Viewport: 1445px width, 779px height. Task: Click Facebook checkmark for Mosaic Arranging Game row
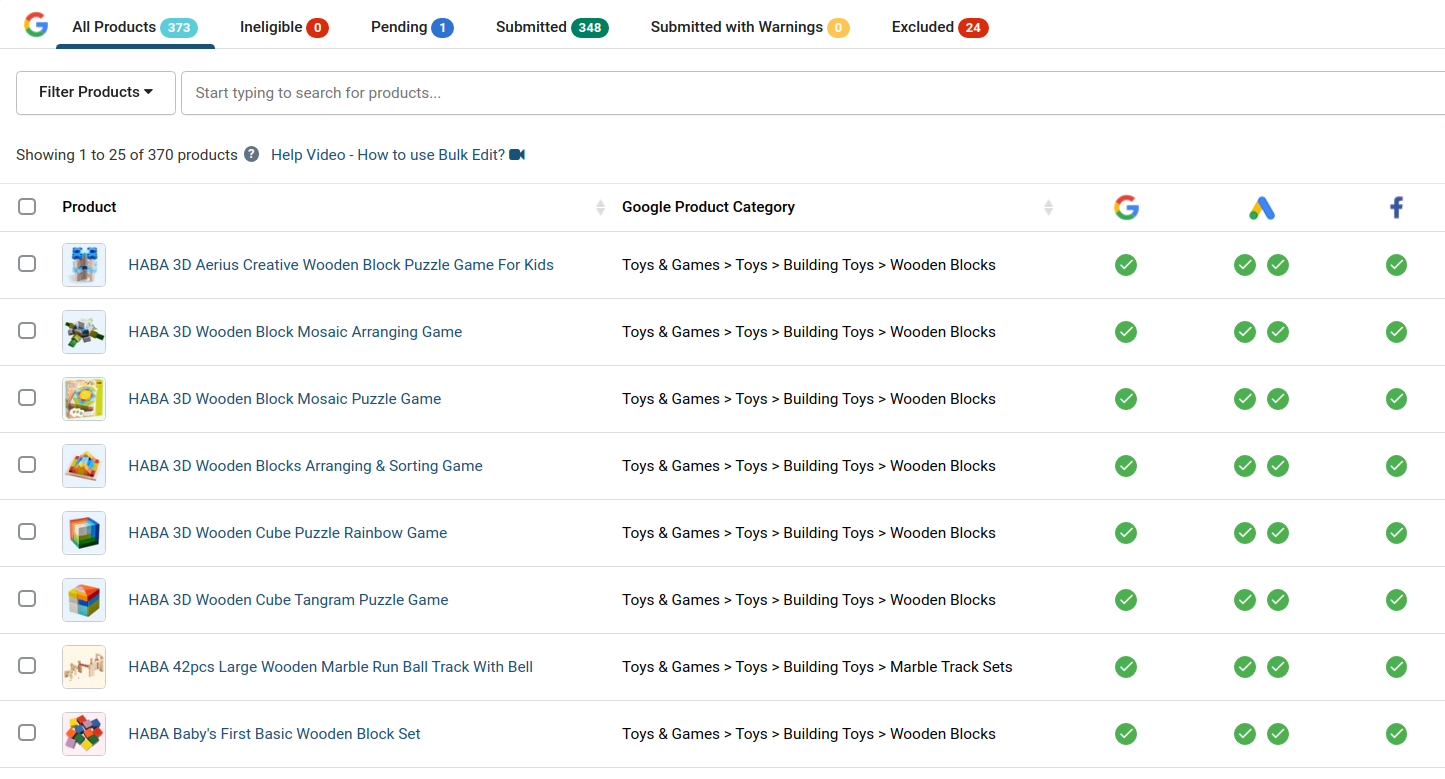1396,332
